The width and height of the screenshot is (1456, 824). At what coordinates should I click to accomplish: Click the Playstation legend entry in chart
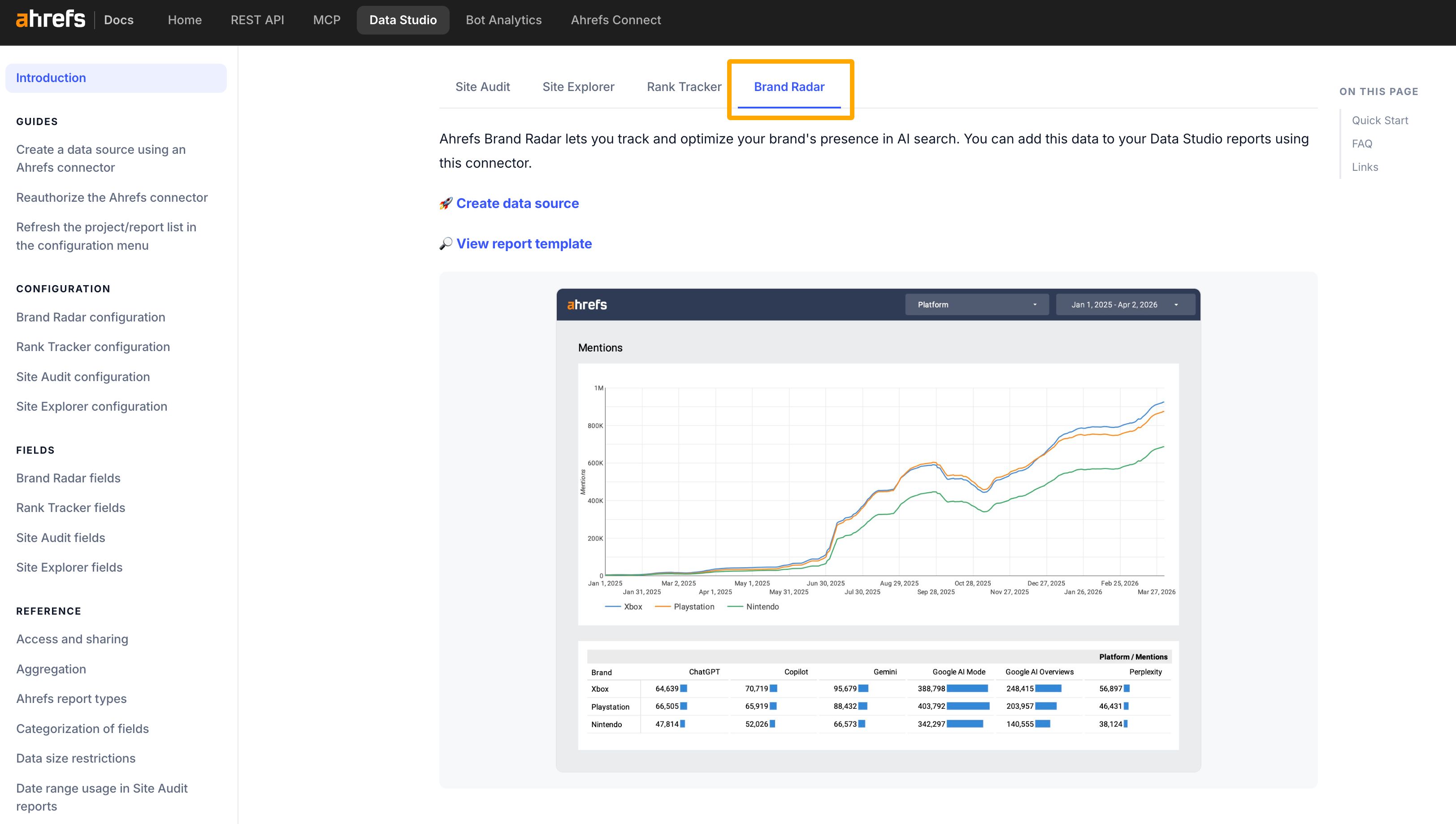click(x=685, y=607)
